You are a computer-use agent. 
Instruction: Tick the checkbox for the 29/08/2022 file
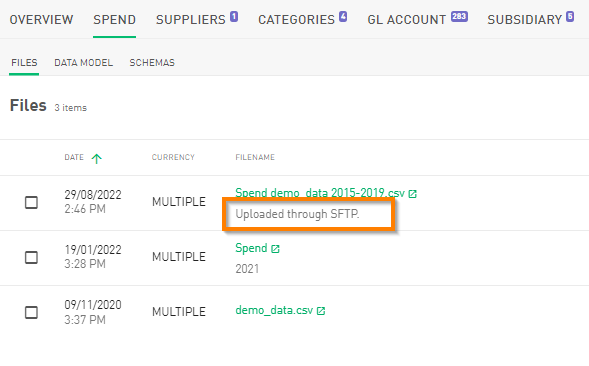click(31, 202)
